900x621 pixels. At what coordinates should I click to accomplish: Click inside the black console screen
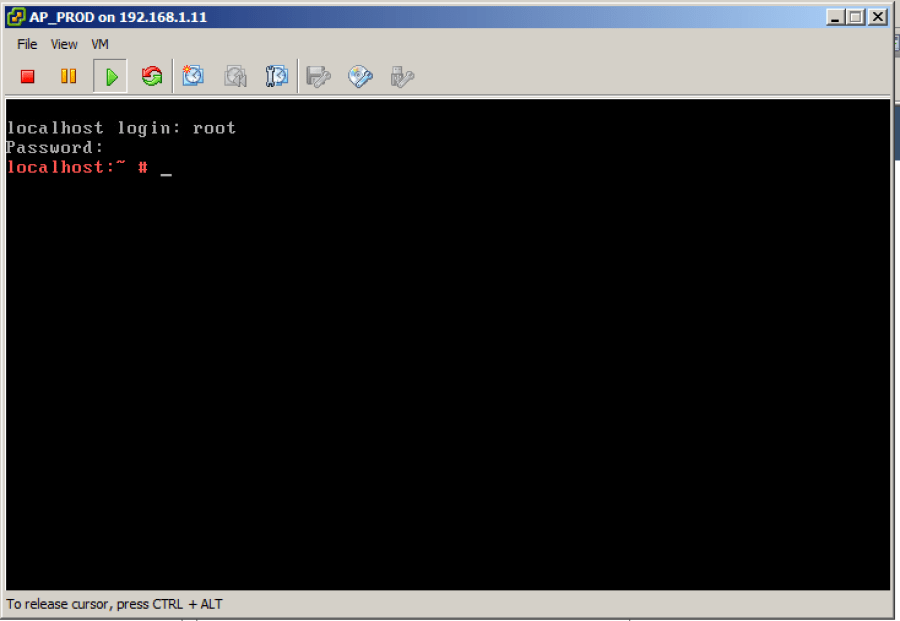(x=447, y=380)
